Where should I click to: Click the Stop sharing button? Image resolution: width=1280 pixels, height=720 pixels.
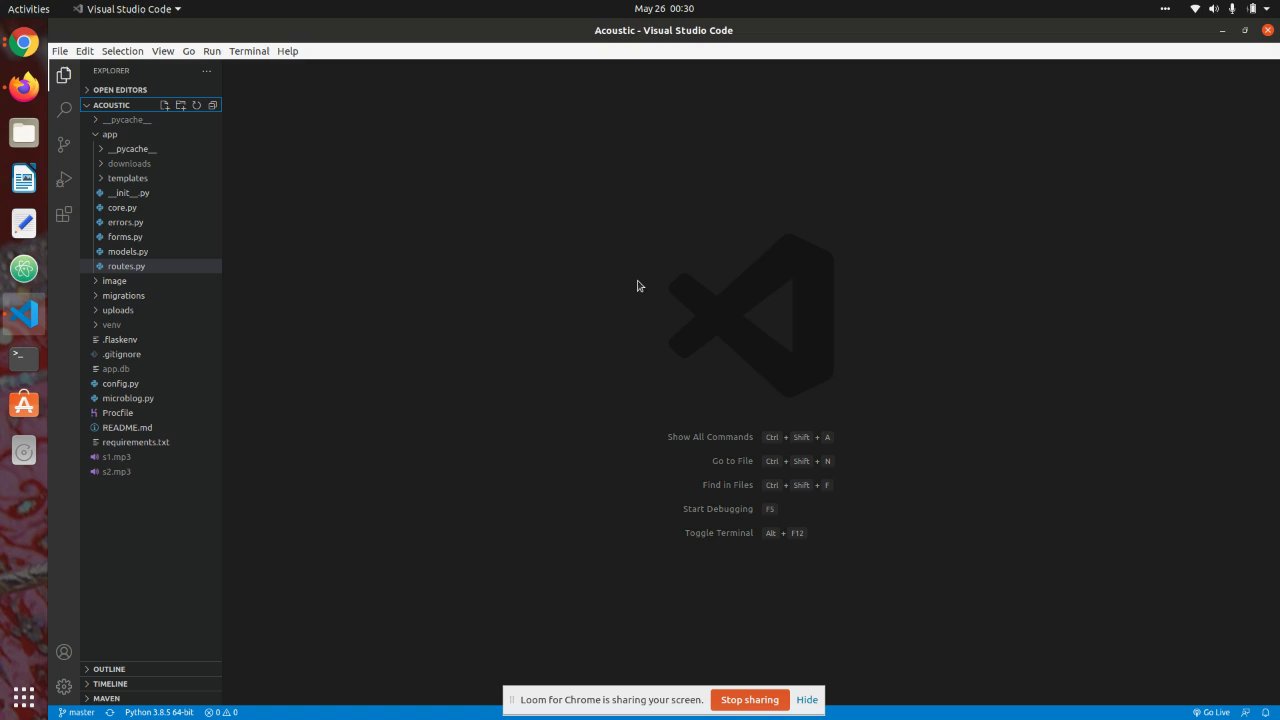click(x=750, y=700)
